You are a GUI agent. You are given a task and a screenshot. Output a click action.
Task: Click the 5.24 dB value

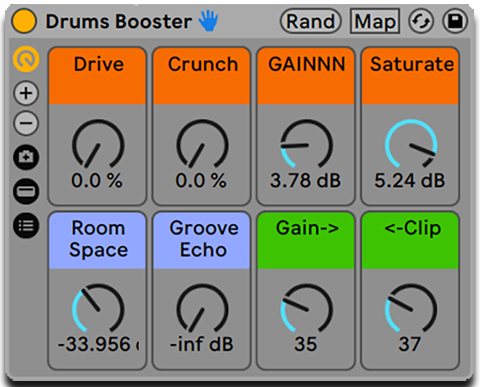click(x=410, y=180)
